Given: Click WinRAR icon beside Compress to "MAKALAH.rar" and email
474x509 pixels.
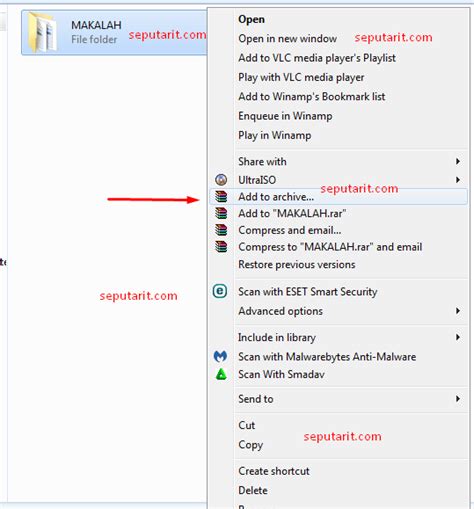Looking at the screenshot, I should (x=221, y=247).
